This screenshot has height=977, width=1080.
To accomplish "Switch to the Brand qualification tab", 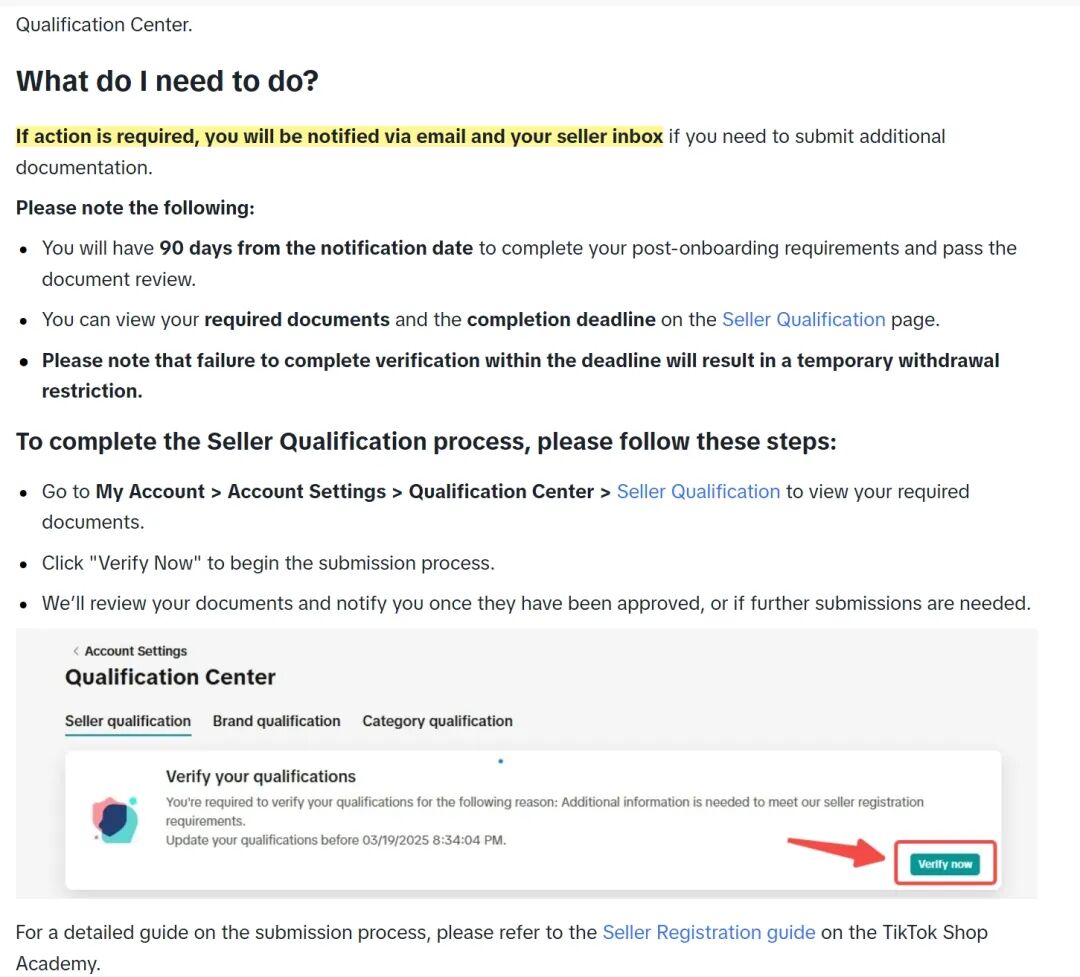I will [276, 721].
